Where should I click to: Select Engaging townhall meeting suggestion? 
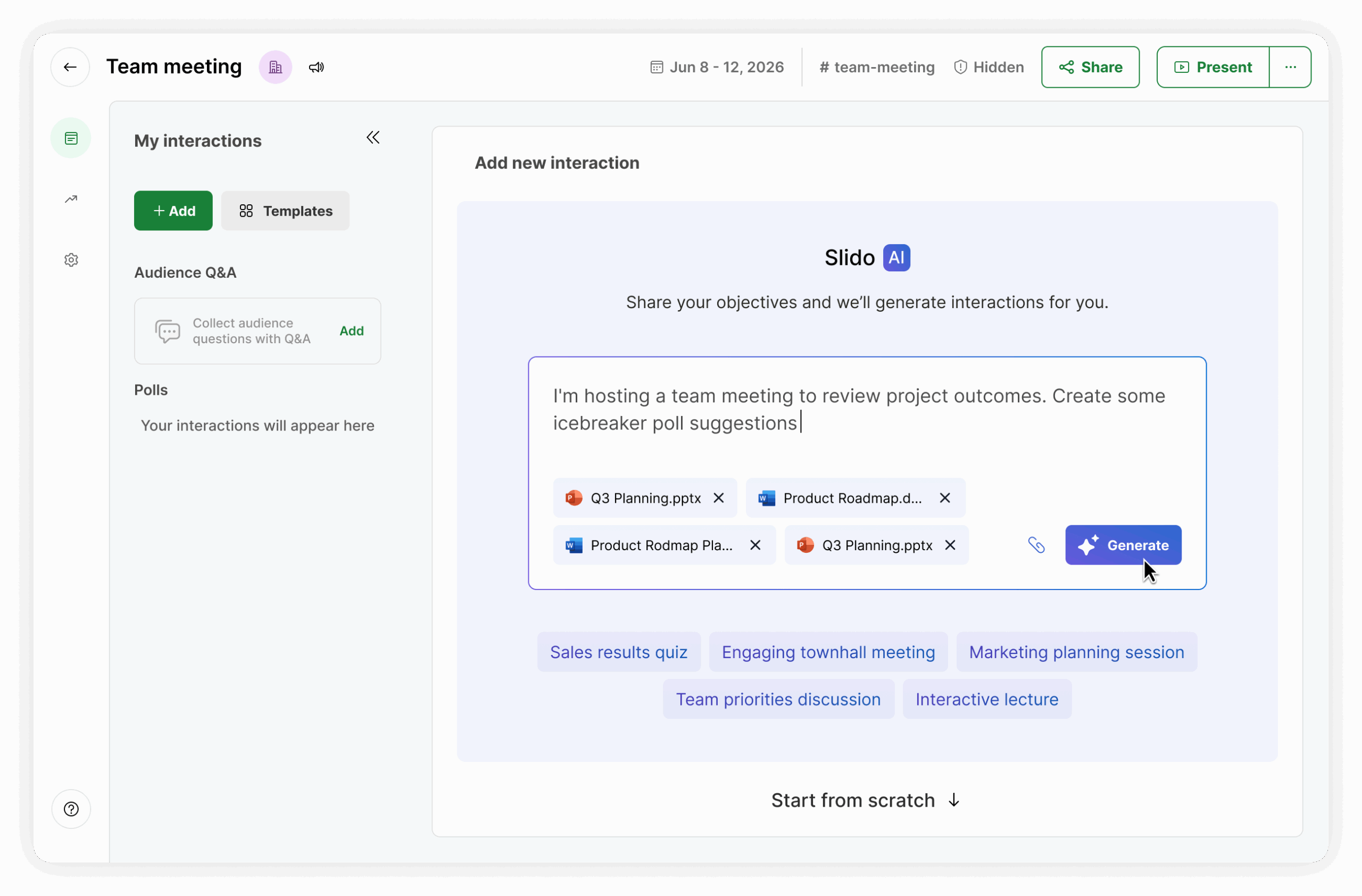click(828, 652)
